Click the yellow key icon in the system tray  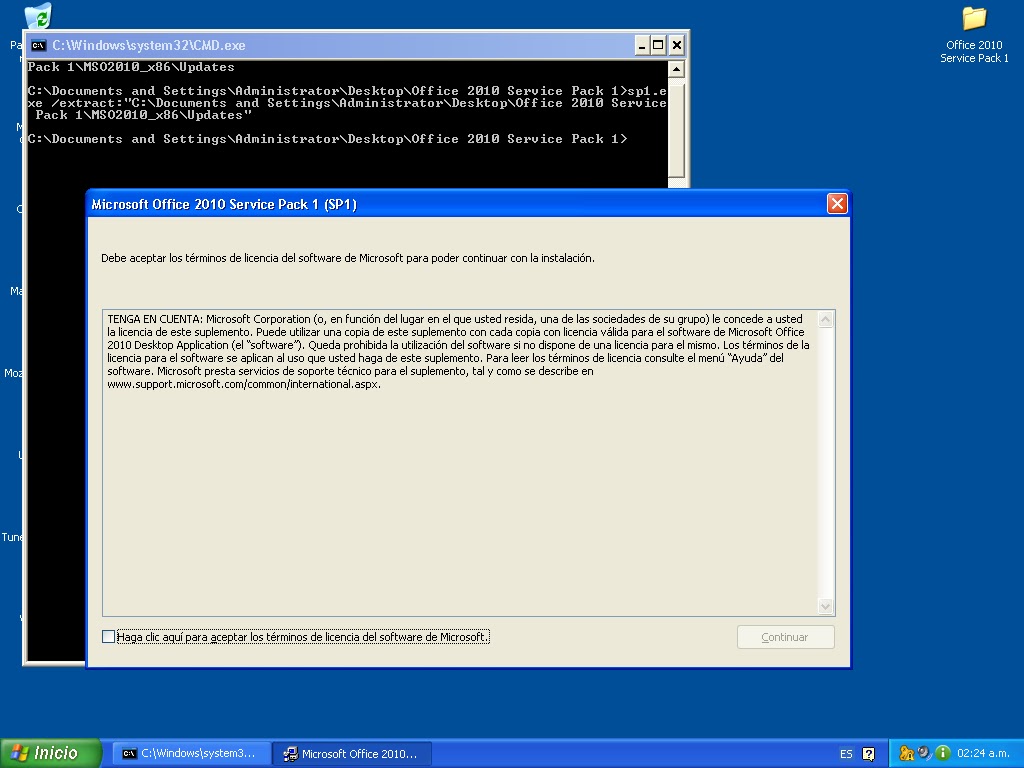pyautogui.click(x=906, y=753)
